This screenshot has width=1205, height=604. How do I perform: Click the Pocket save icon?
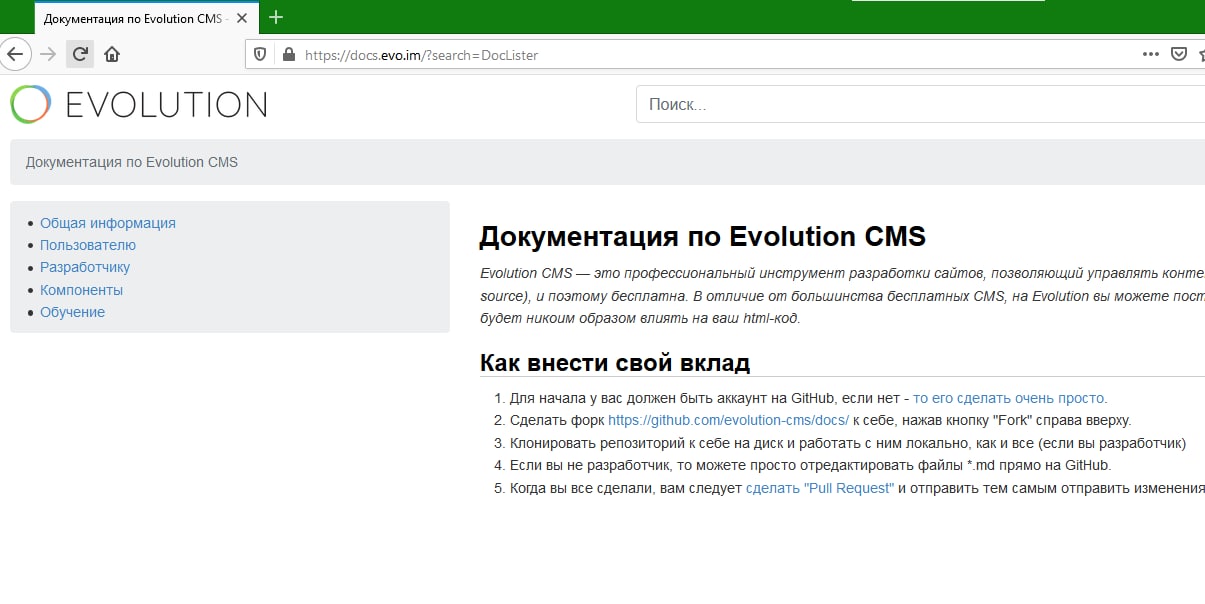[1180, 54]
